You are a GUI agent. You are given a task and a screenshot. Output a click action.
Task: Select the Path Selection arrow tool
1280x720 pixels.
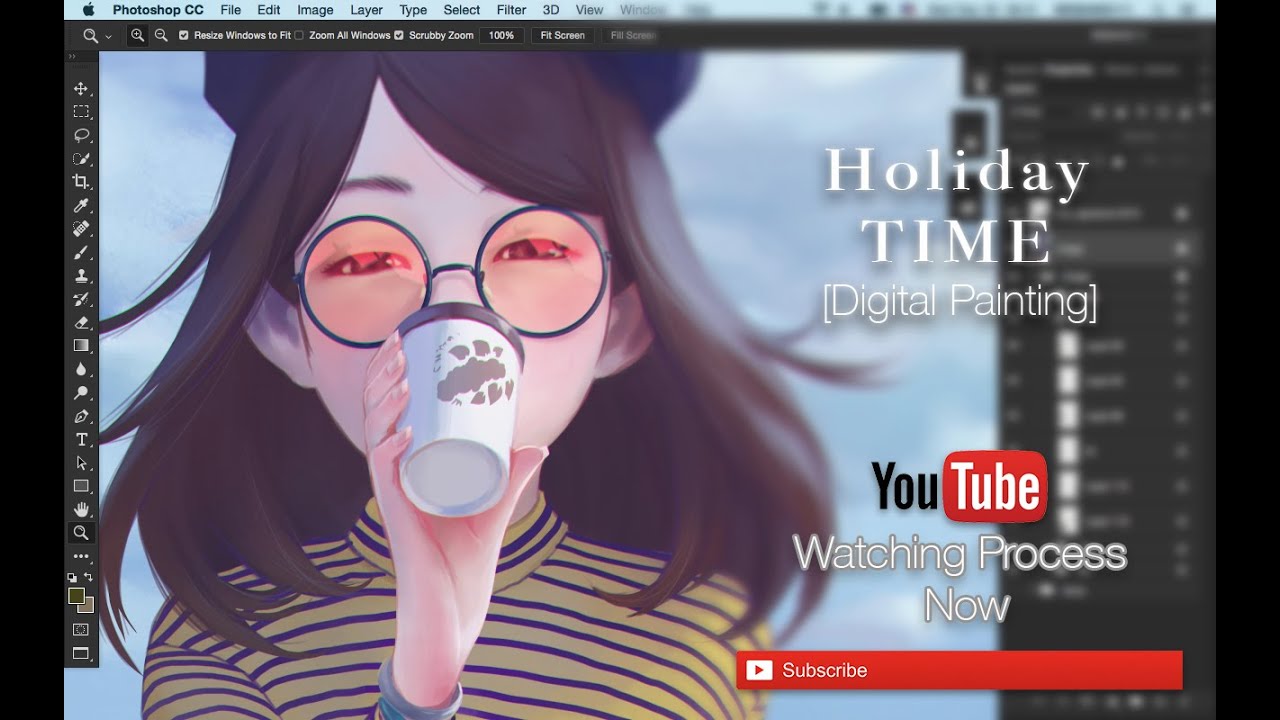[81, 463]
